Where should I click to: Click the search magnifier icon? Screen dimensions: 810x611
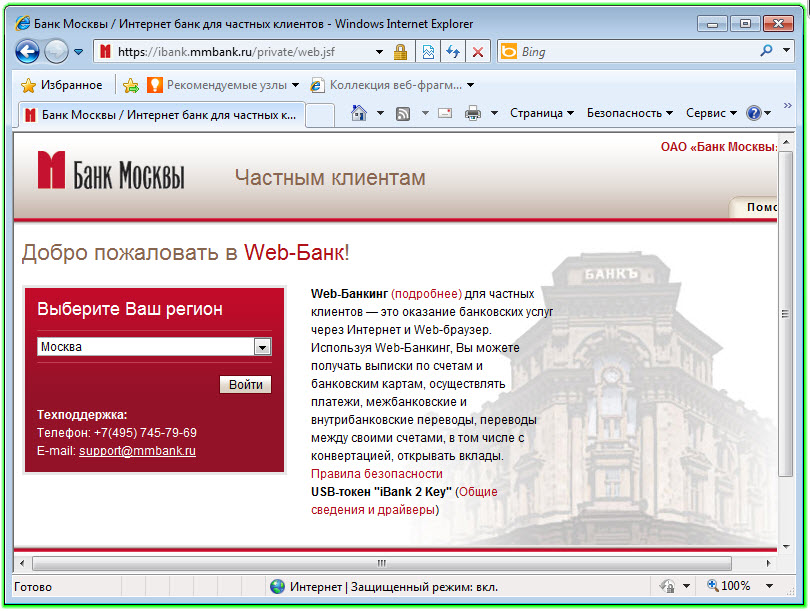click(x=767, y=50)
